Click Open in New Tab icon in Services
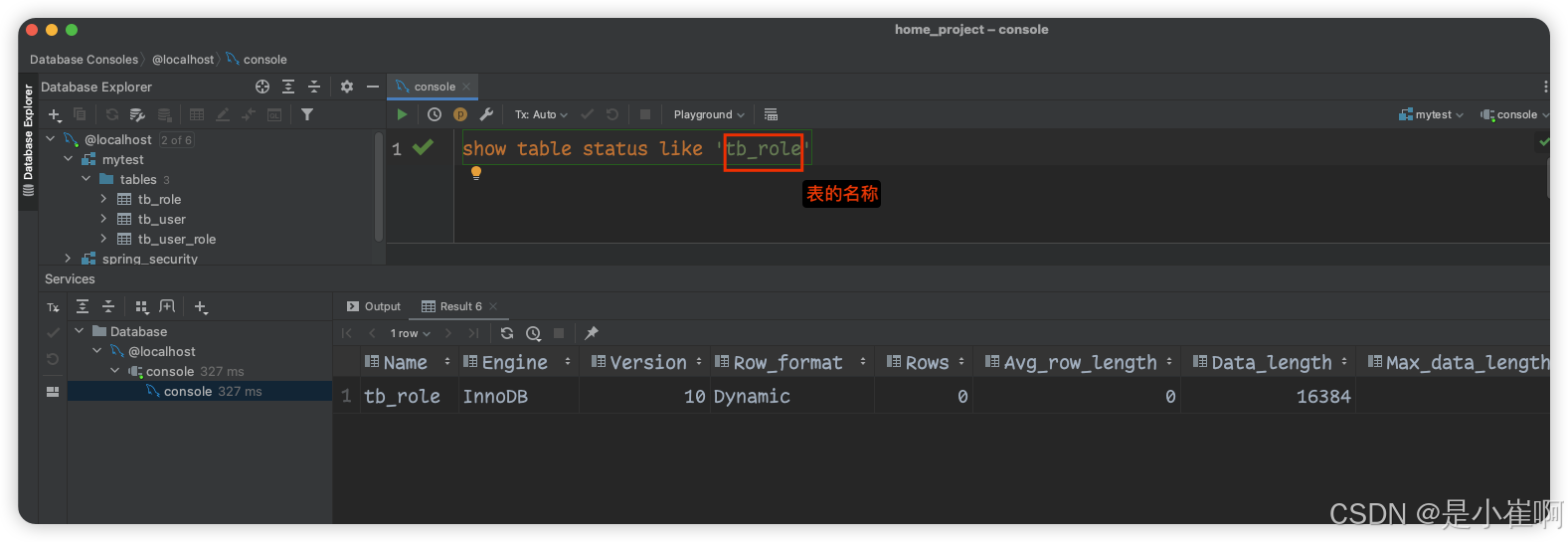The height and width of the screenshot is (542, 1568). [x=167, y=306]
